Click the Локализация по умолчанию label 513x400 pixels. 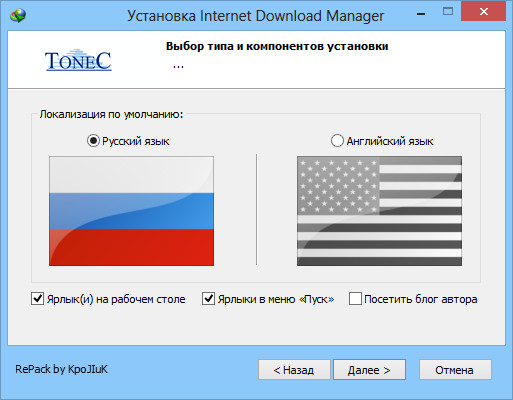point(111,114)
